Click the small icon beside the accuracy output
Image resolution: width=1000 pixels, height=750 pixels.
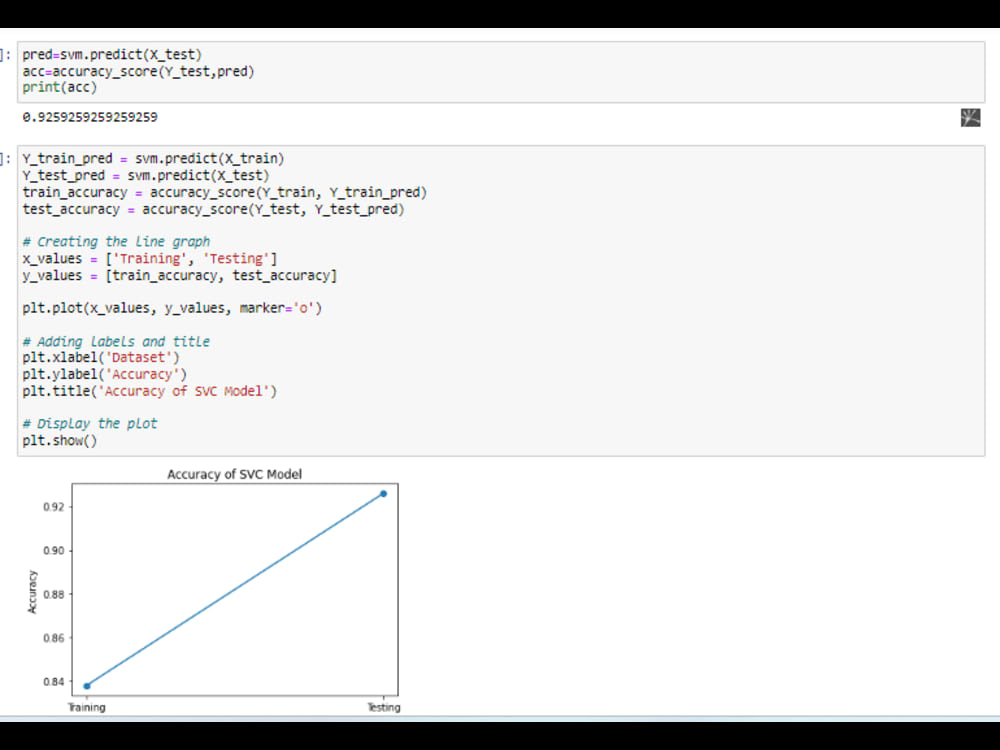pyautogui.click(x=970, y=117)
